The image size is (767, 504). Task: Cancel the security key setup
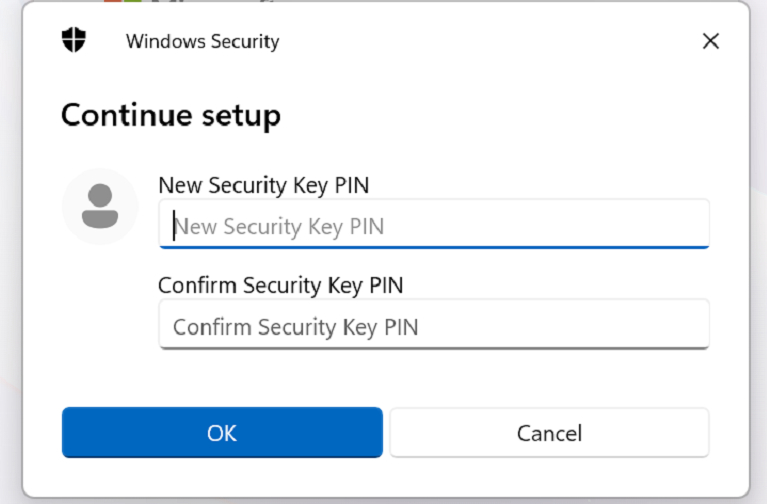click(549, 433)
